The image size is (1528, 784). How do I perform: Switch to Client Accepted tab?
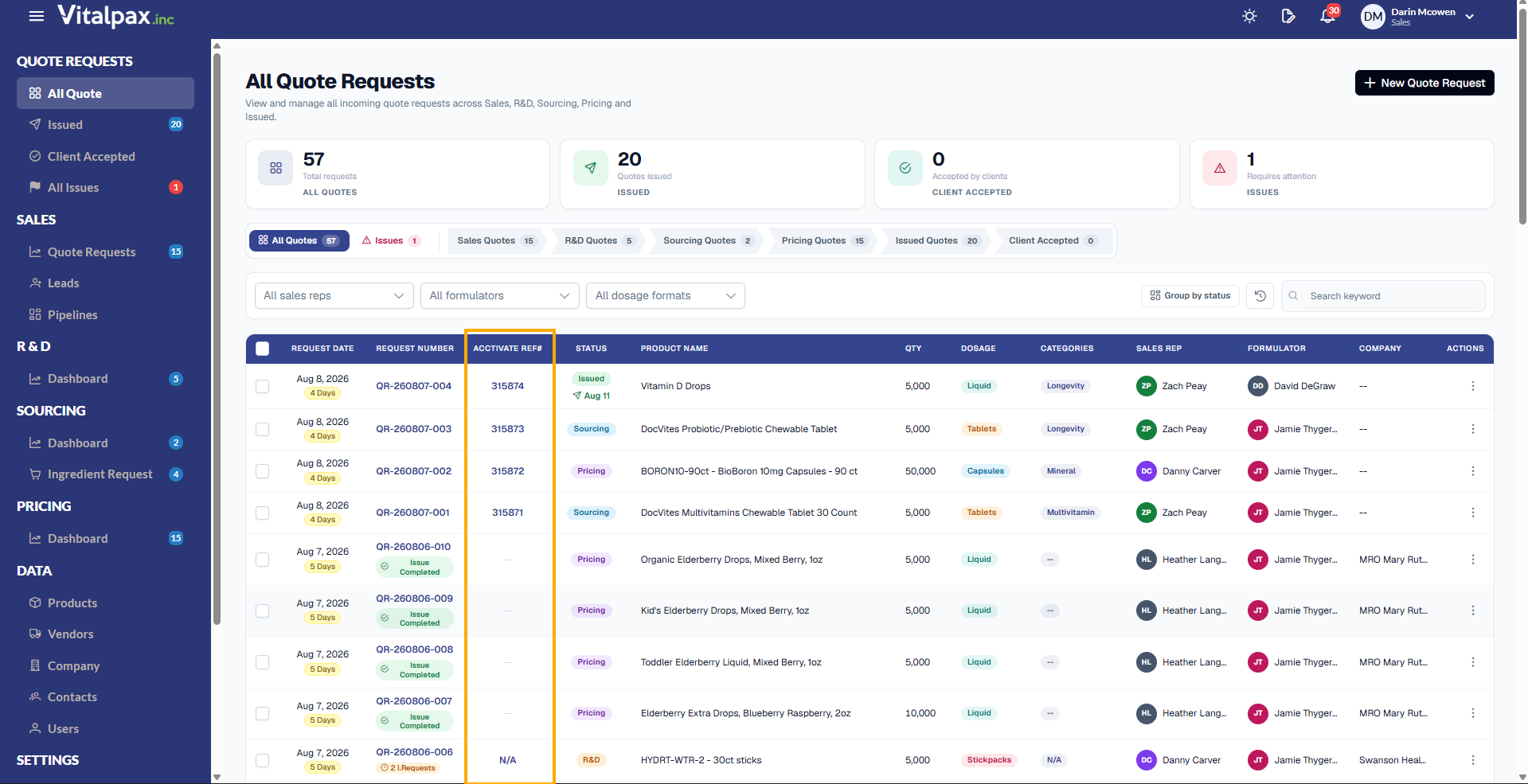[1052, 240]
